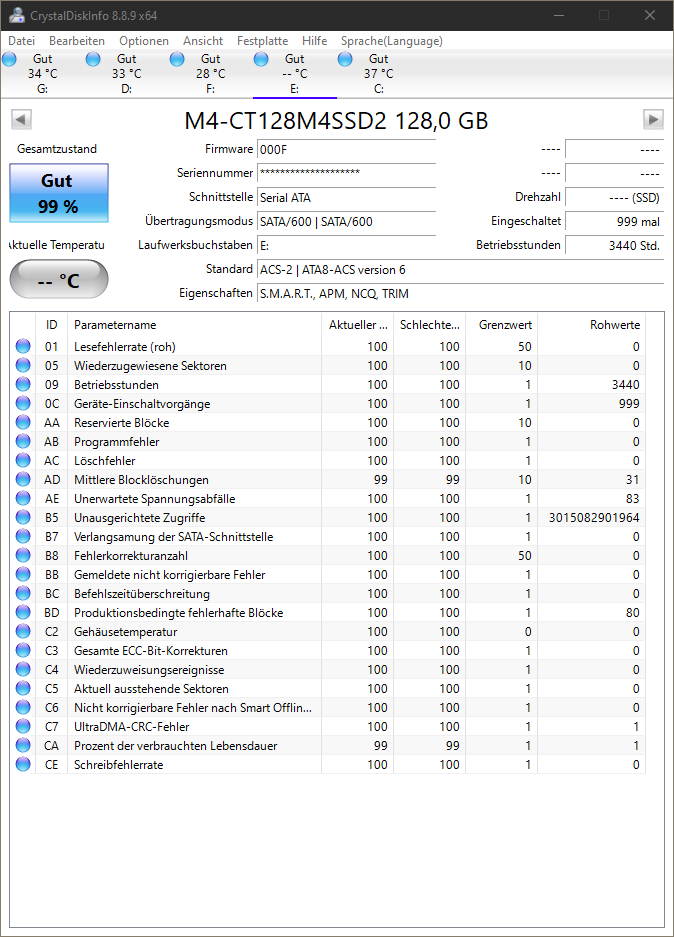Click status orb for Unerwartete Spannungsabfälle
This screenshot has height=937, width=674.
point(23,498)
